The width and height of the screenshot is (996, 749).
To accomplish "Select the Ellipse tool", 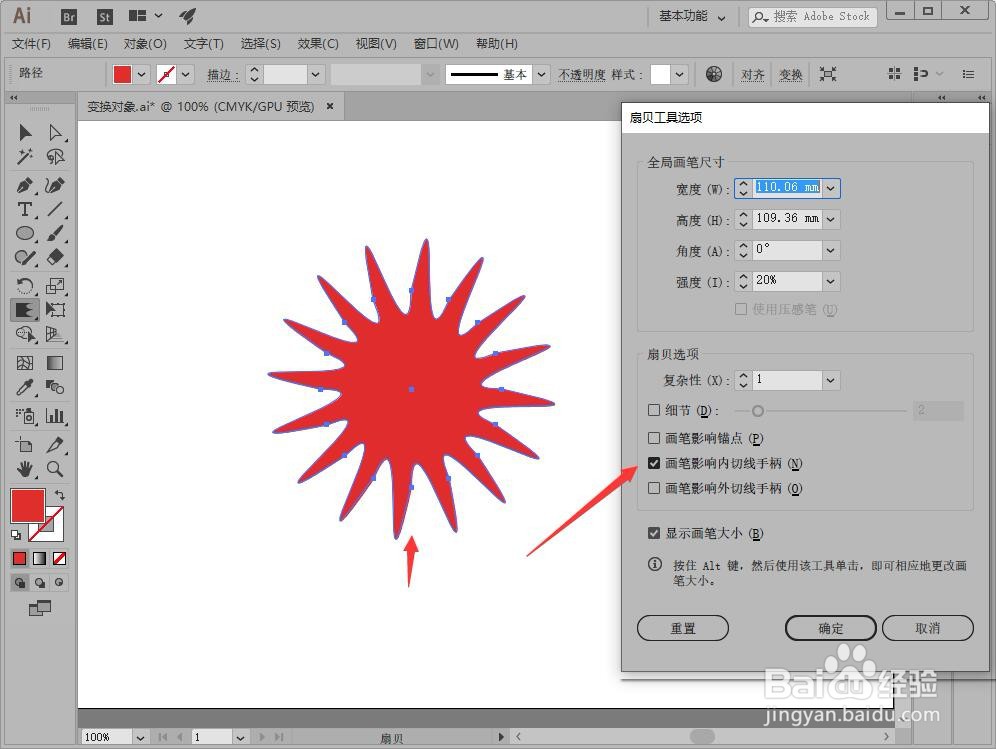I will click(x=25, y=233).
